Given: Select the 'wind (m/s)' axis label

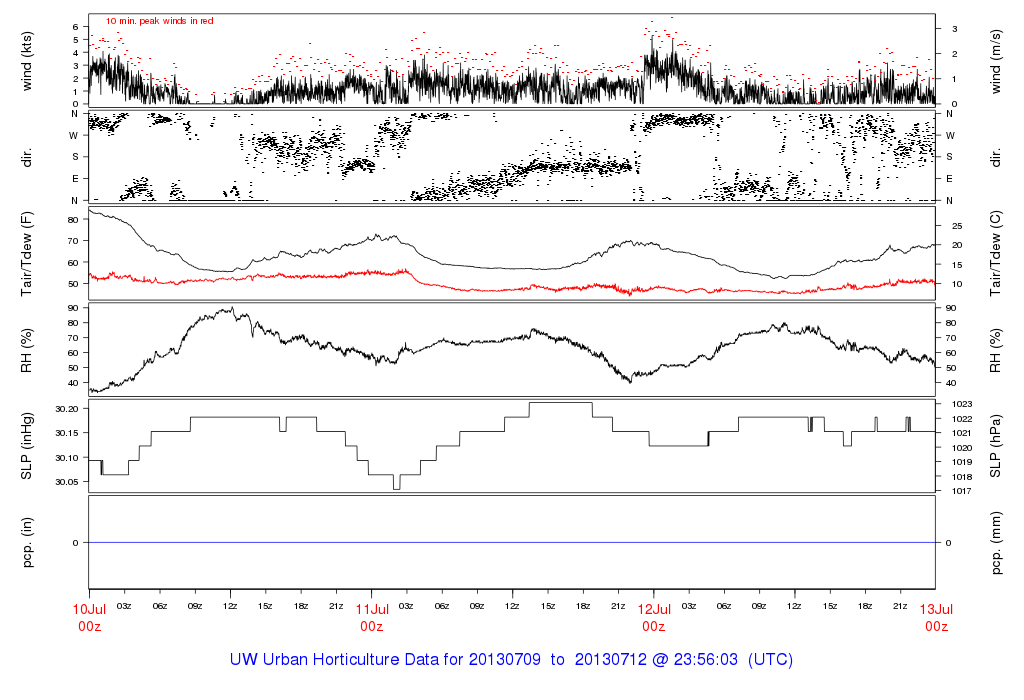Looking at the screenshot, I should coord(995,62).
